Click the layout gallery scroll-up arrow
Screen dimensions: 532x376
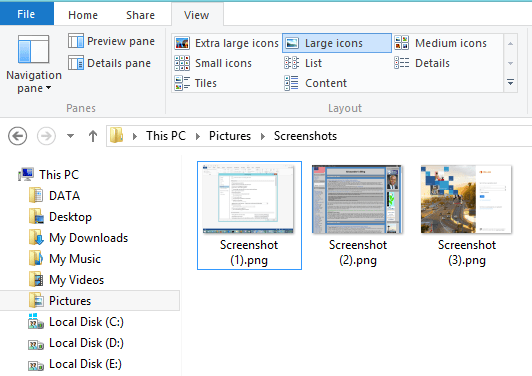point(510,43)
